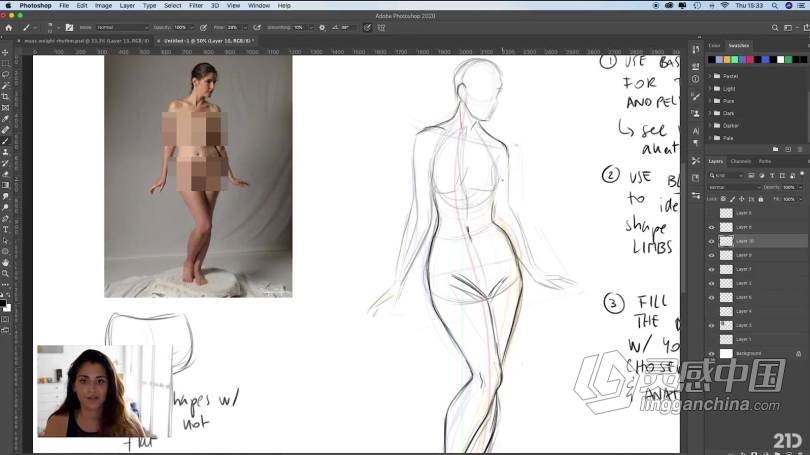Open macOS Spotlight search in menu bar
Screen dimensions: 810x455
(x=775, y=6)
